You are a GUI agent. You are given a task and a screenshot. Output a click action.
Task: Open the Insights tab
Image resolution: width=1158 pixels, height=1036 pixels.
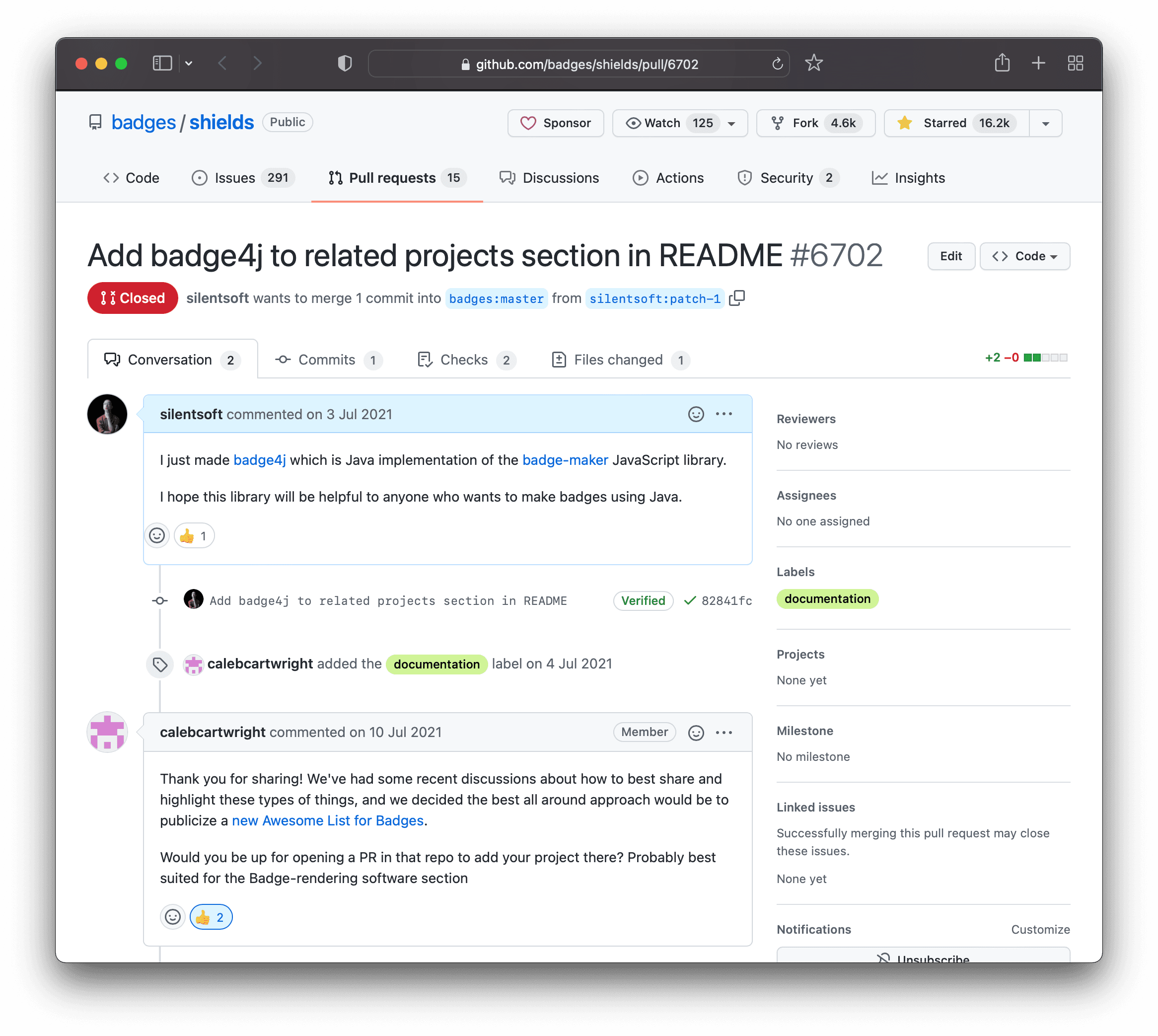tap(908, 178)
